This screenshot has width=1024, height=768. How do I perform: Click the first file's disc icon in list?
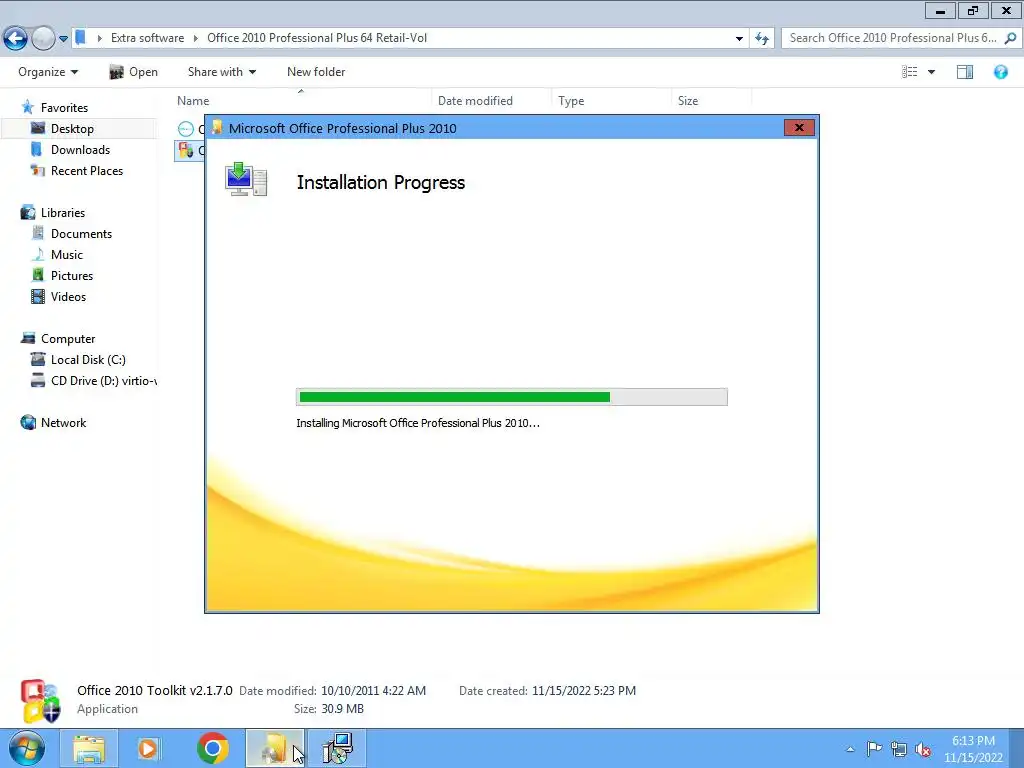coord(186,129)
